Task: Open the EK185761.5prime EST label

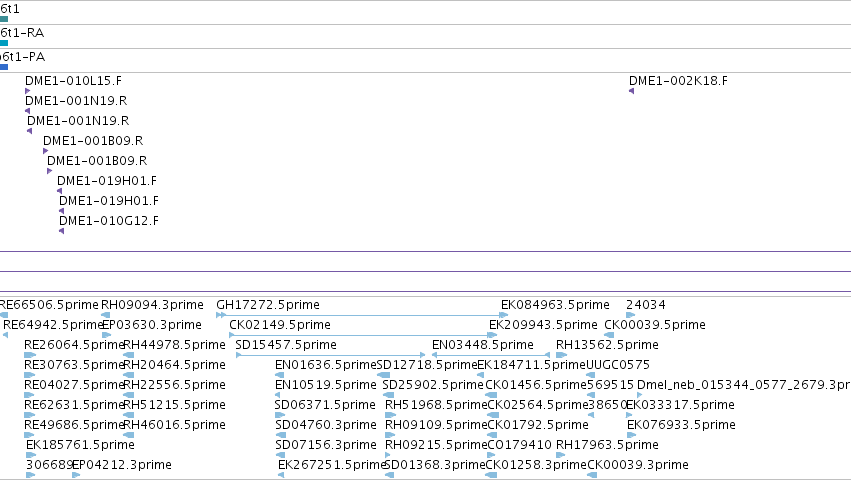Action: pos(80,445)
